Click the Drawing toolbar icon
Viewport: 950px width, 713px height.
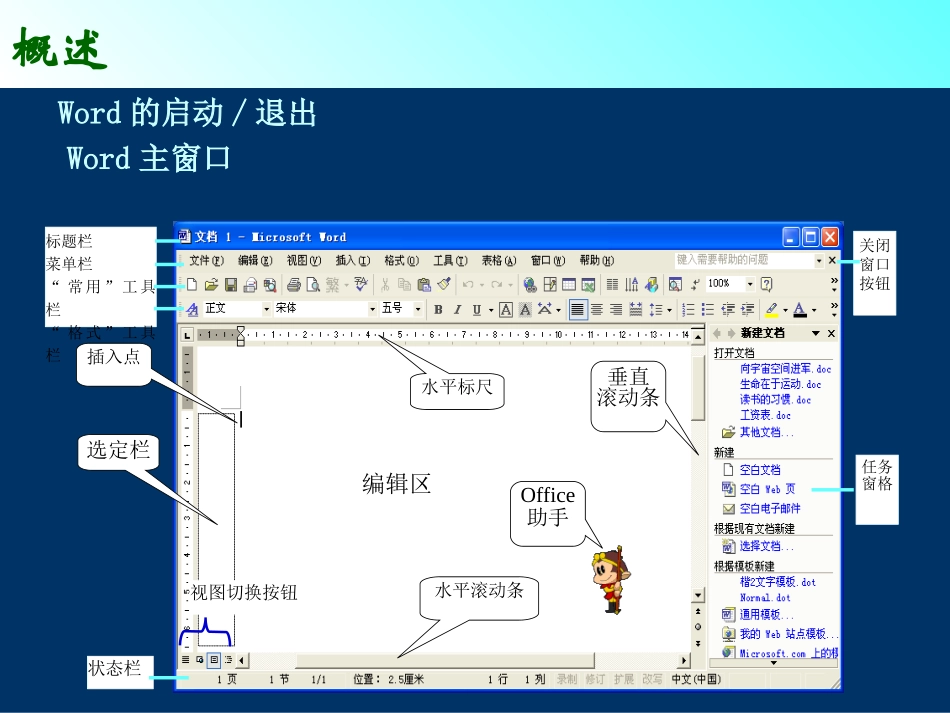point(651,284)
